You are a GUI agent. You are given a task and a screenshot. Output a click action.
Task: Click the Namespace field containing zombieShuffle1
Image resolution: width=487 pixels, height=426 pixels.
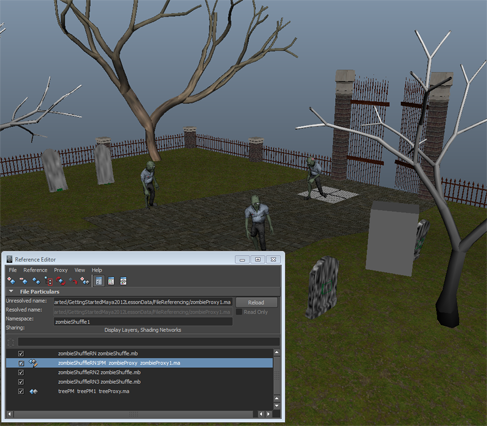coord(143,322)
